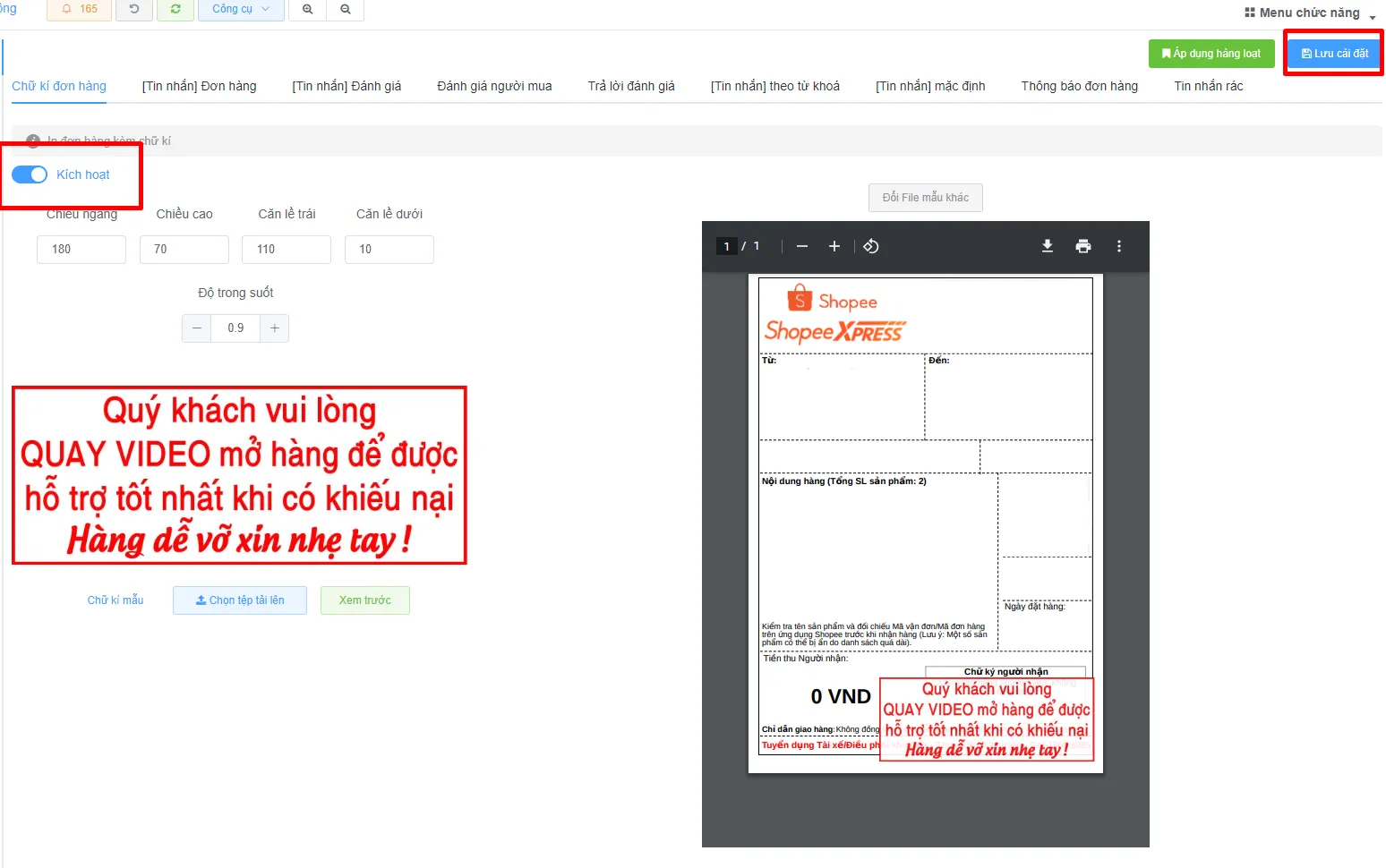1386x868 pixels.
Task: Download the PDF label file
Action: coord(1048,246)
